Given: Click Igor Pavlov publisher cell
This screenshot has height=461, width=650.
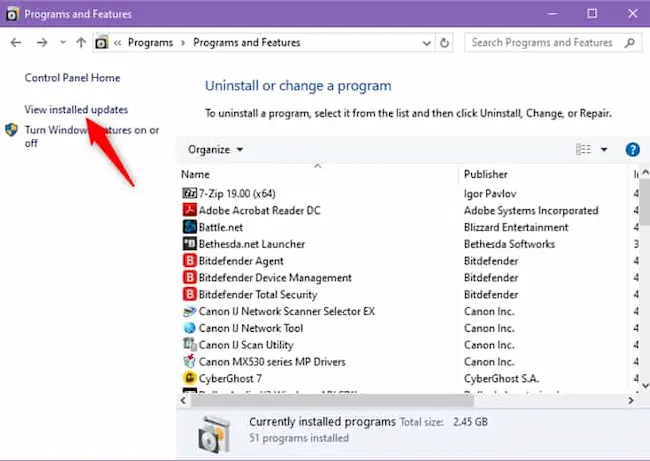Looking at the screenshot, I should tap(490, 194).
